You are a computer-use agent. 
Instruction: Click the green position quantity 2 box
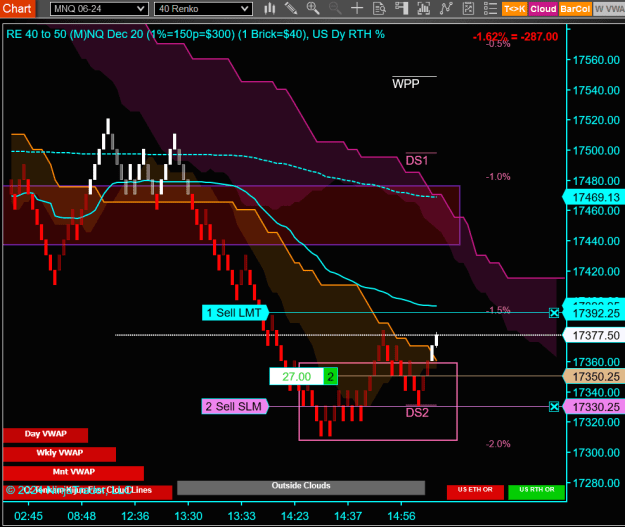point(330,376)
